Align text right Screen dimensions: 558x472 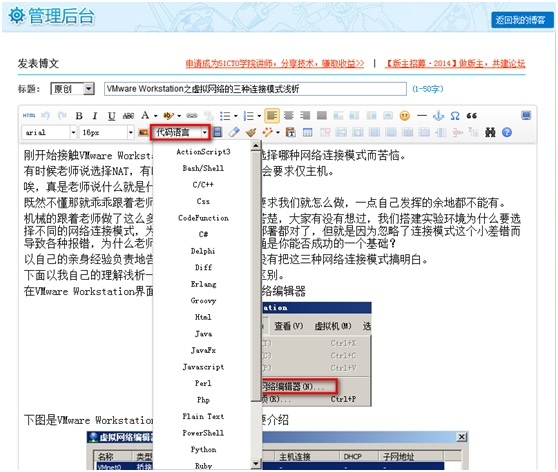305,116
